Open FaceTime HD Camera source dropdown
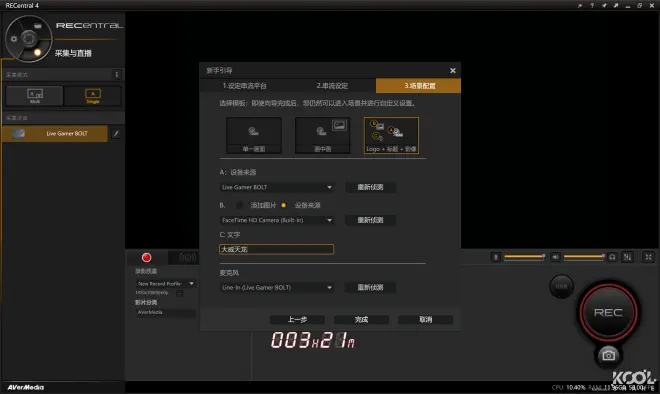 click(x=277, y=220)
